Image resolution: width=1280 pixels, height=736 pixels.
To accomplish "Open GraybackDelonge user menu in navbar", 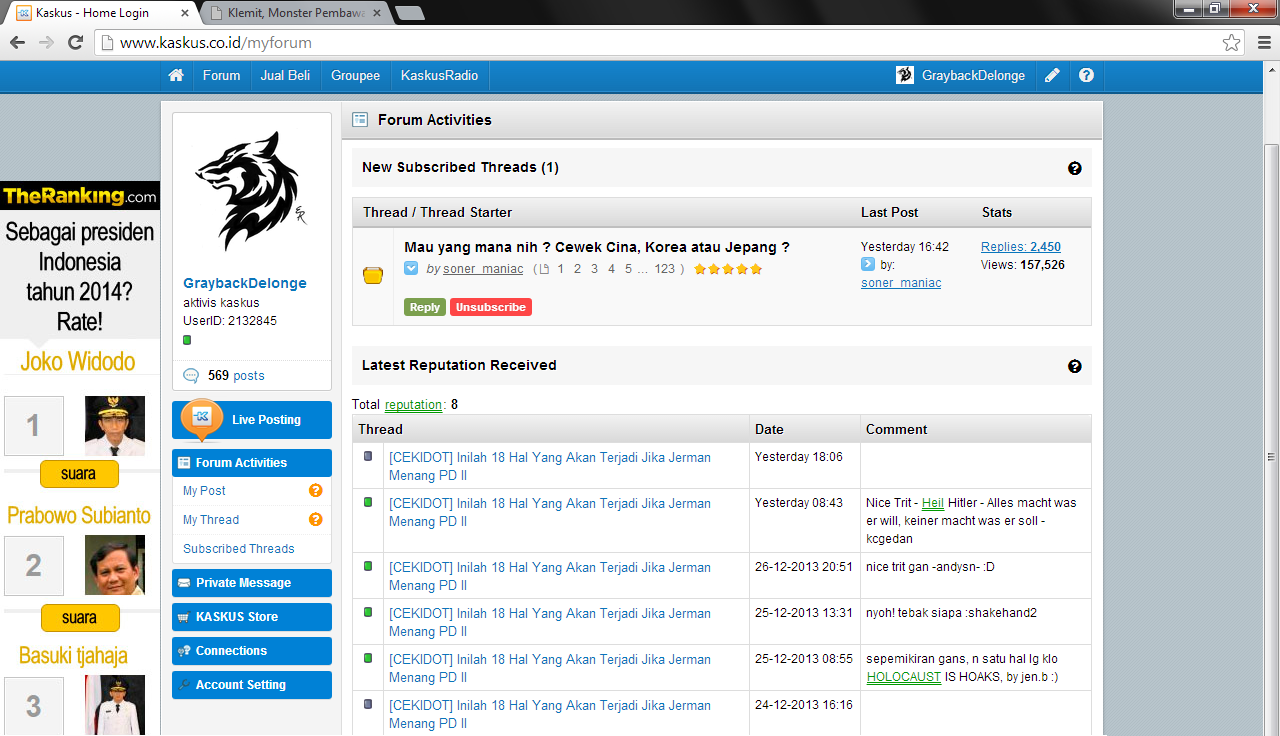I will coord(973,75).
